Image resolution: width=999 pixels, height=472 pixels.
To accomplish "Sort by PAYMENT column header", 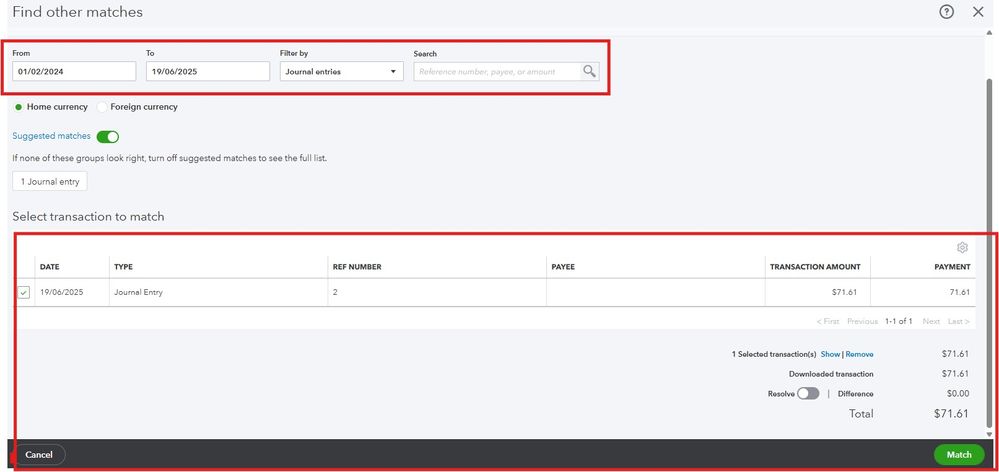I will (x=952, y=267).
